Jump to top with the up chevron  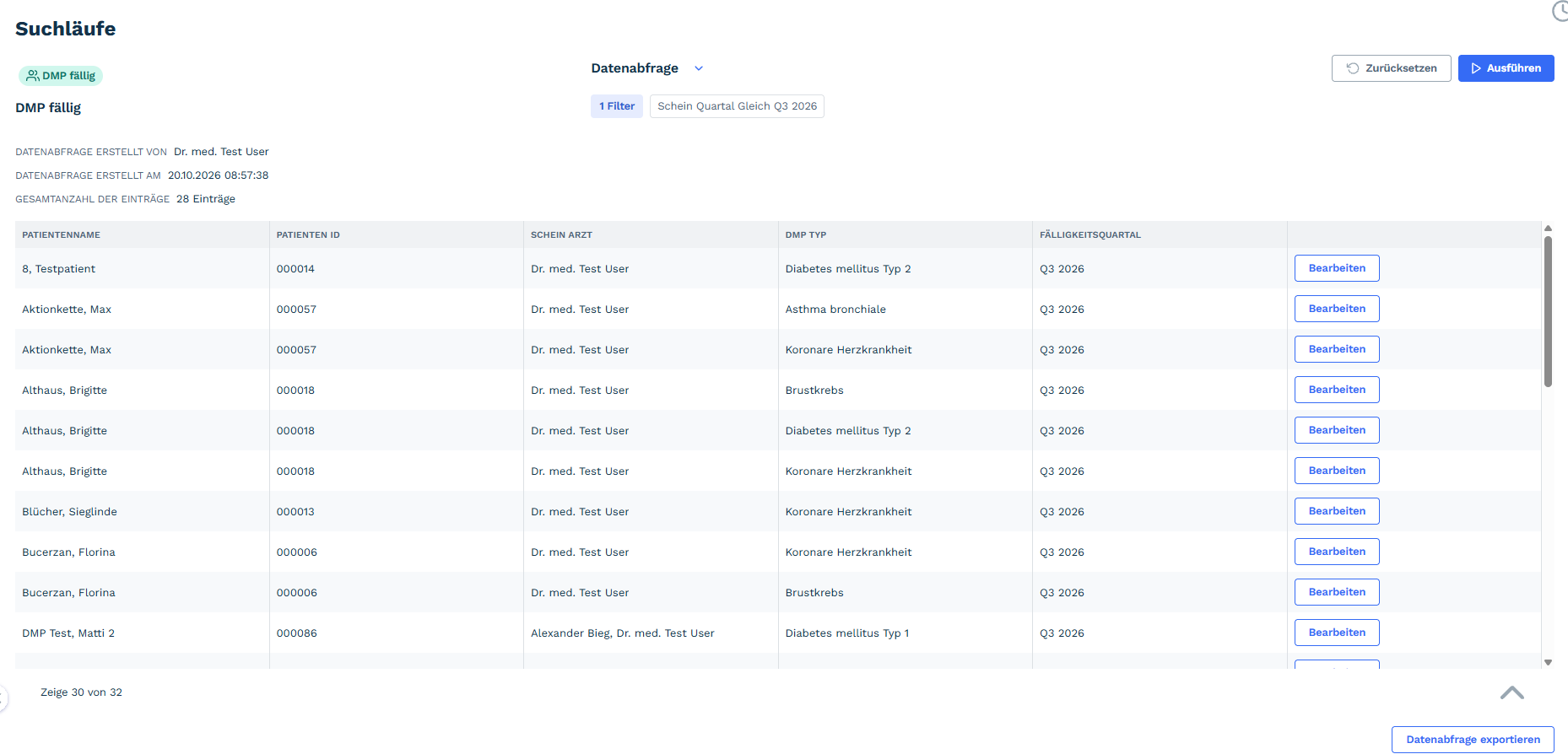(1512, 692)
